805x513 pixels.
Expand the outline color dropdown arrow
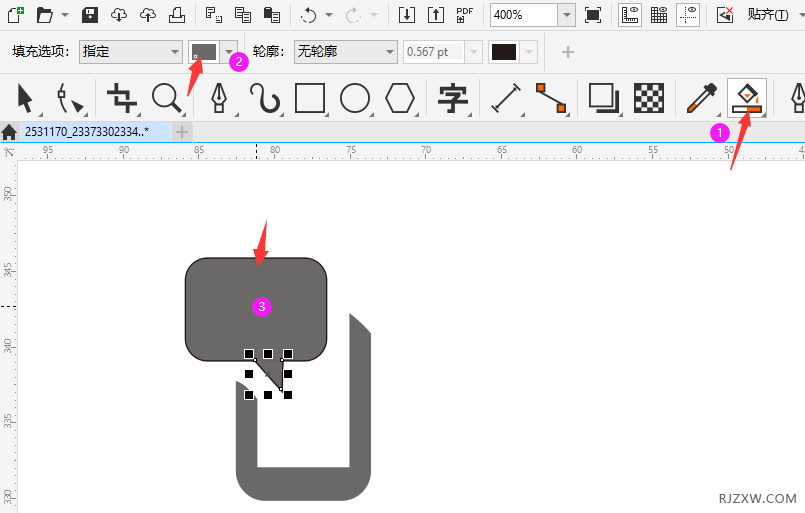(529, 52)
